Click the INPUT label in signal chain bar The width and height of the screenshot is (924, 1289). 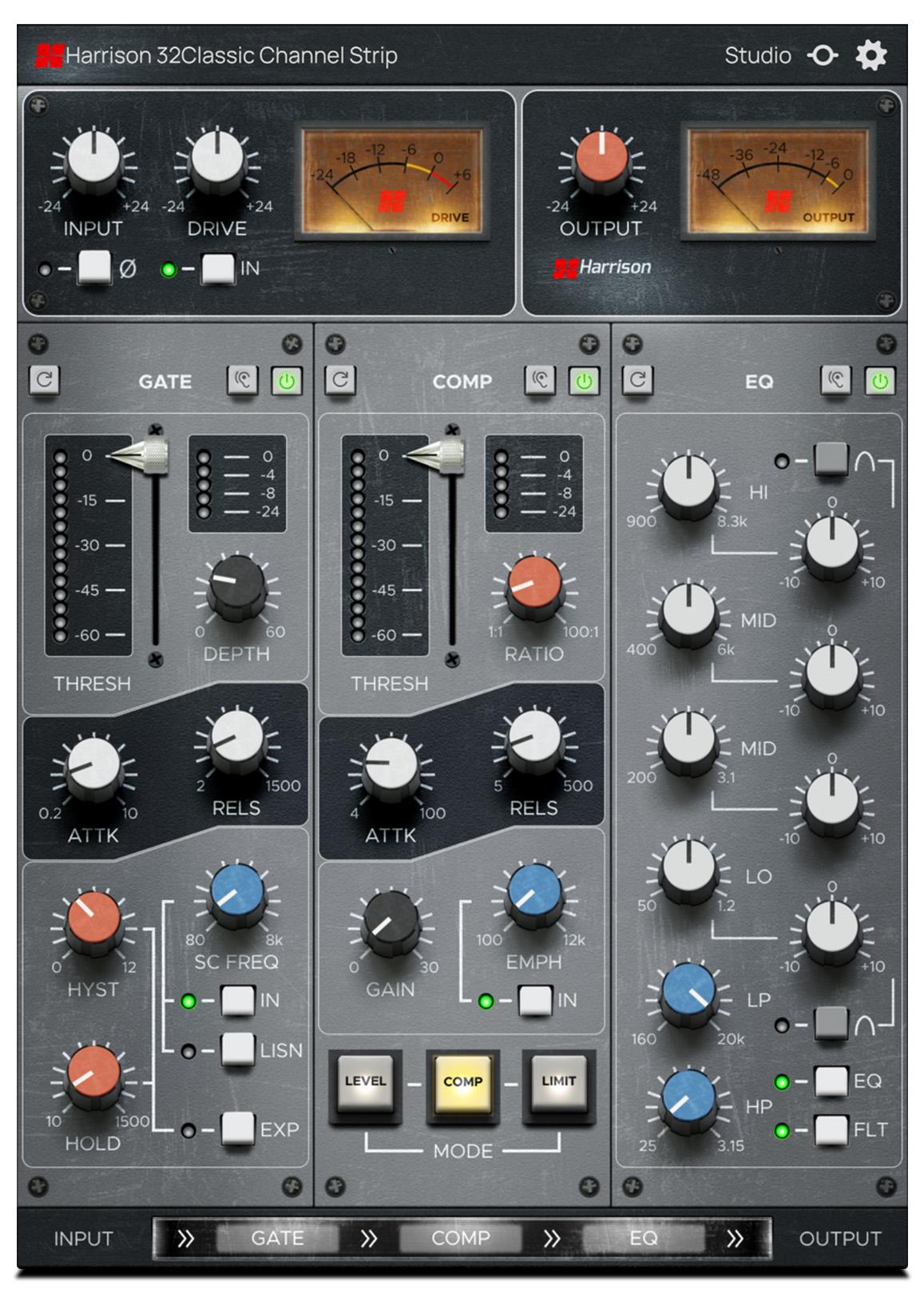(x=83, y=1239)
